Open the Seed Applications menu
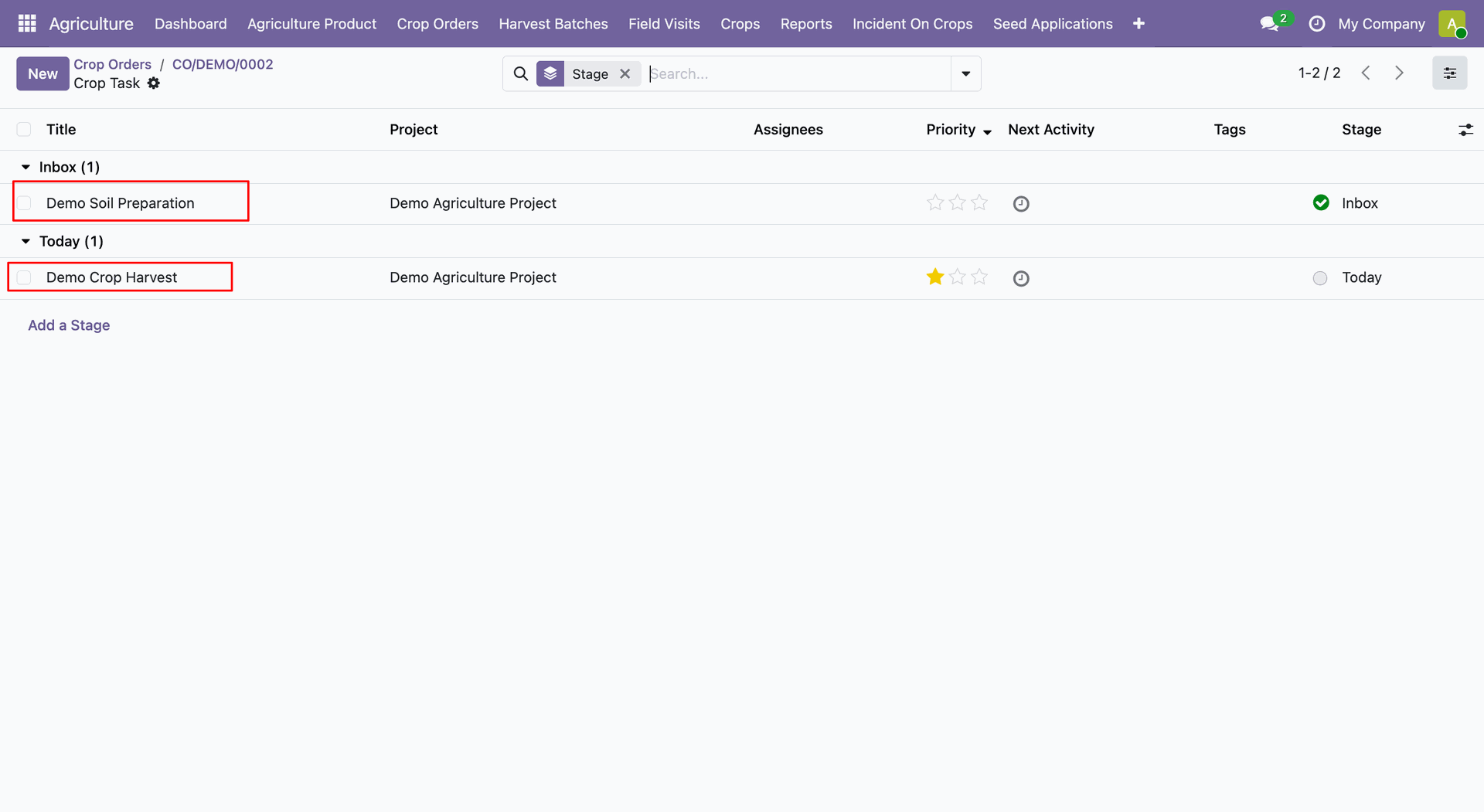 [x=1053, y=24]
